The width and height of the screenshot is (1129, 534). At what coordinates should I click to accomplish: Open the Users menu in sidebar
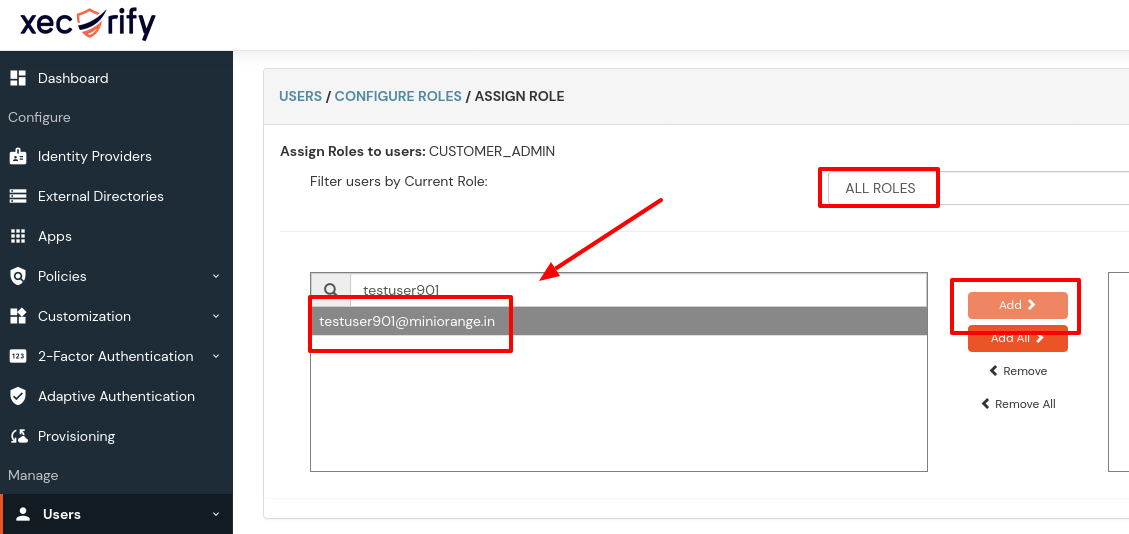62,514
